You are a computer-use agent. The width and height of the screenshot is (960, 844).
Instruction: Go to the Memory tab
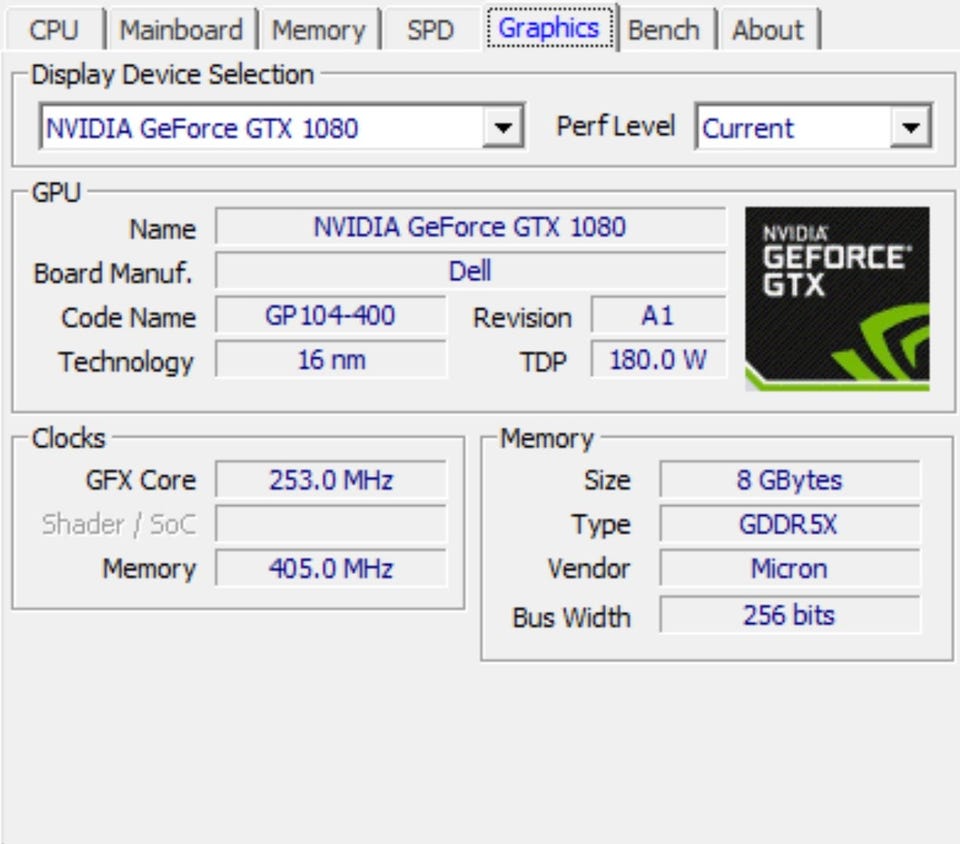point(318,30)
